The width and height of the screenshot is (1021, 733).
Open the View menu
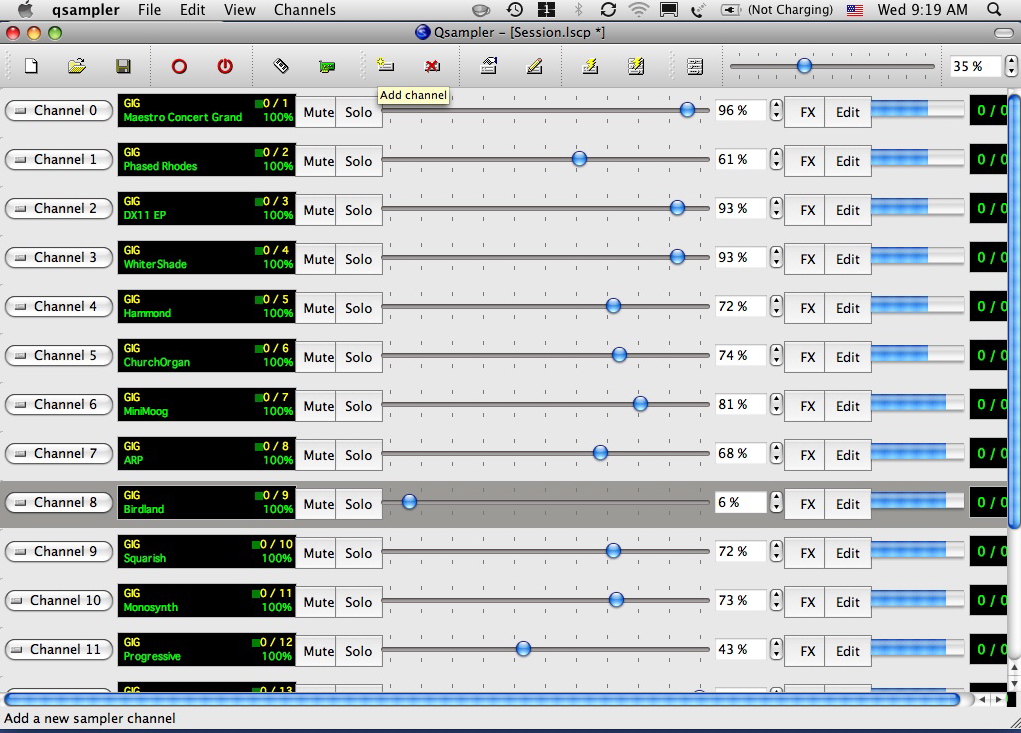[x=239, y=10]
